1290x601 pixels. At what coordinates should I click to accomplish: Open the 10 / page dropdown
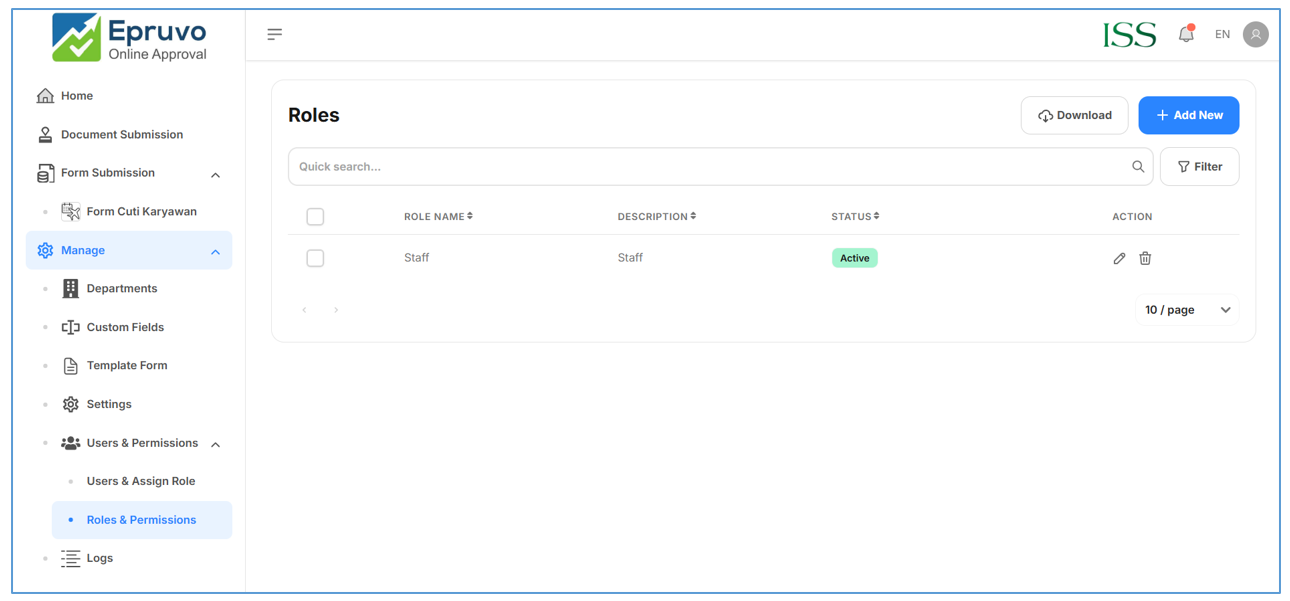tap(1187, 310)
